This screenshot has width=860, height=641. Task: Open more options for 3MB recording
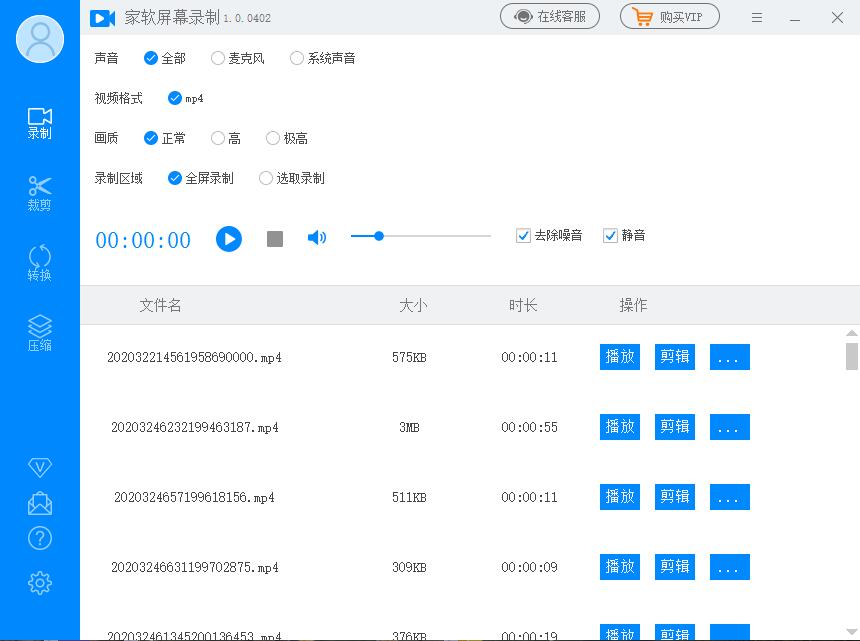(x=729, y=427)
